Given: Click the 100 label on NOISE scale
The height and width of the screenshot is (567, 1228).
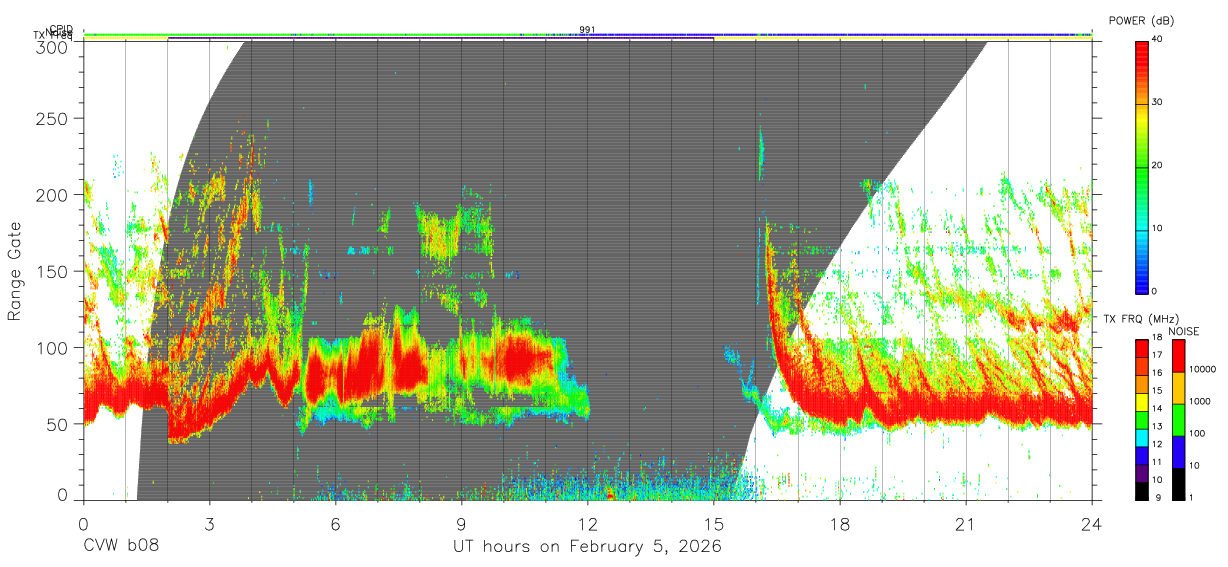Looking at the screenshot, I should pyautogui.click(x=1196, y=433).
